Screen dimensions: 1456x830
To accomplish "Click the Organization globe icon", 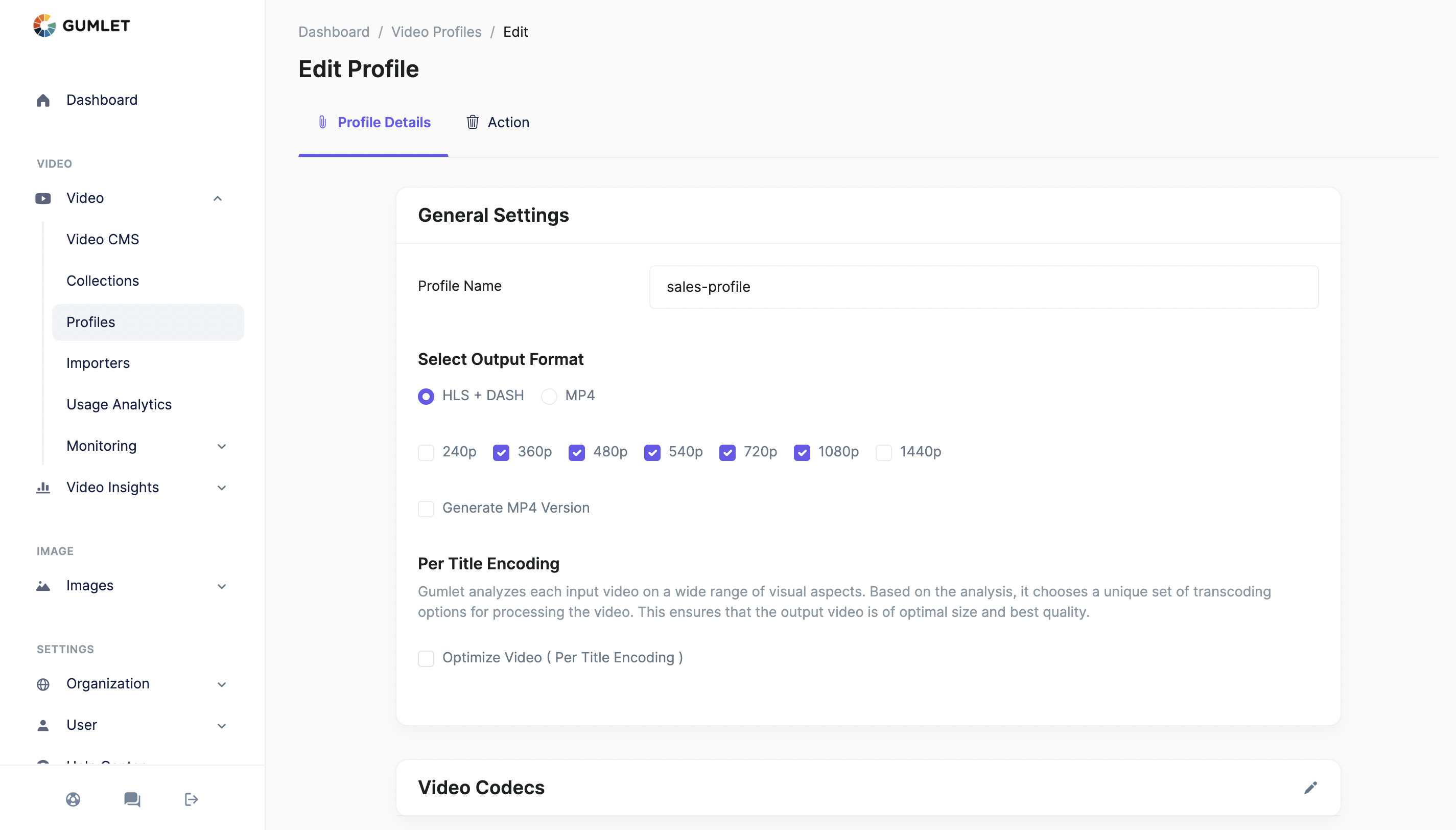I will pos(43,684).
